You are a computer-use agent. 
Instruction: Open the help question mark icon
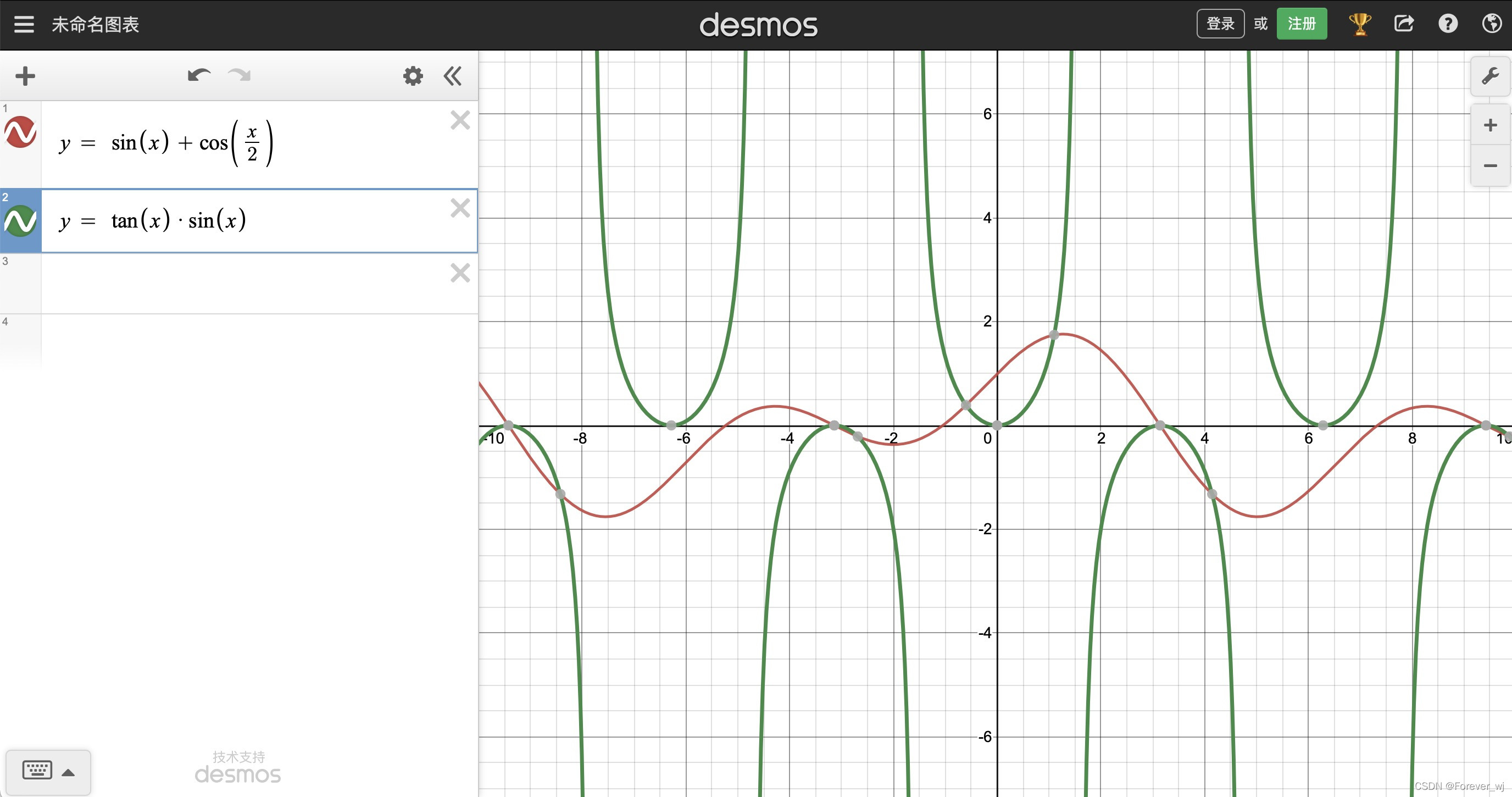coord(1447,24)
